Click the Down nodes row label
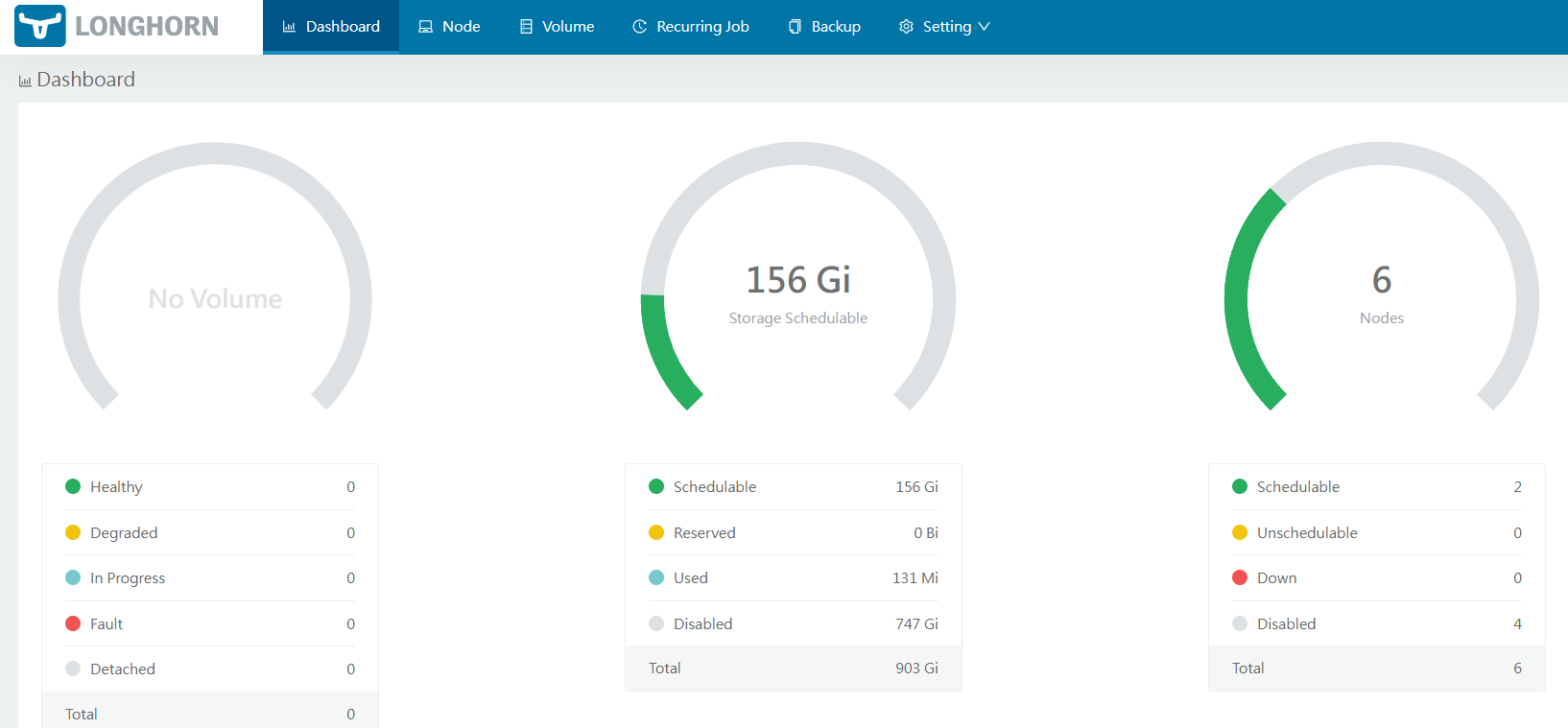The image size is (1568, 728). 1277,577
